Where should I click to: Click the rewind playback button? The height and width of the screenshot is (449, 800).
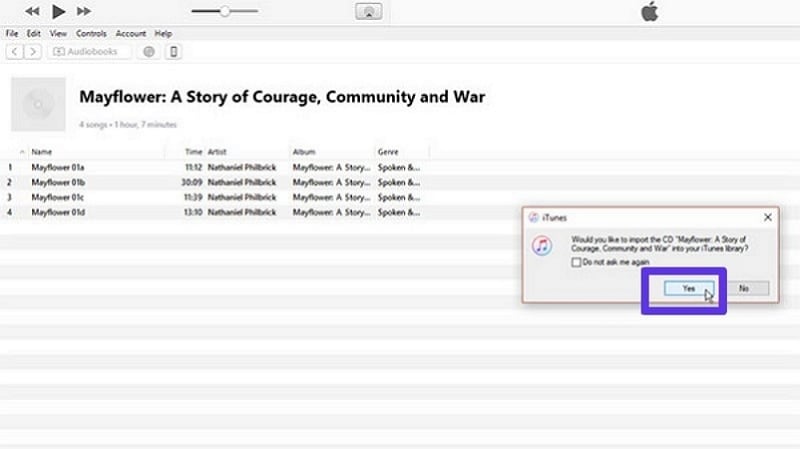click(x=32, y=11)
